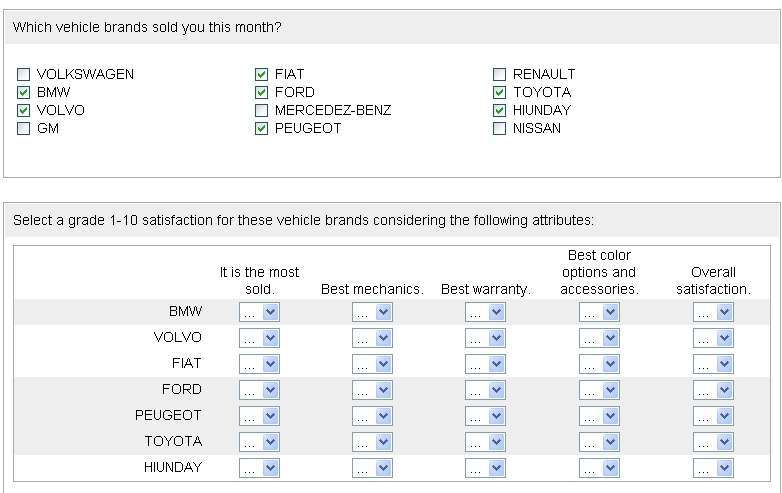Open VOLVO best mechanics grade dropdown
The height and width of the screenshot is (493, 782).
pyautogui.click(x=372, y=338)
